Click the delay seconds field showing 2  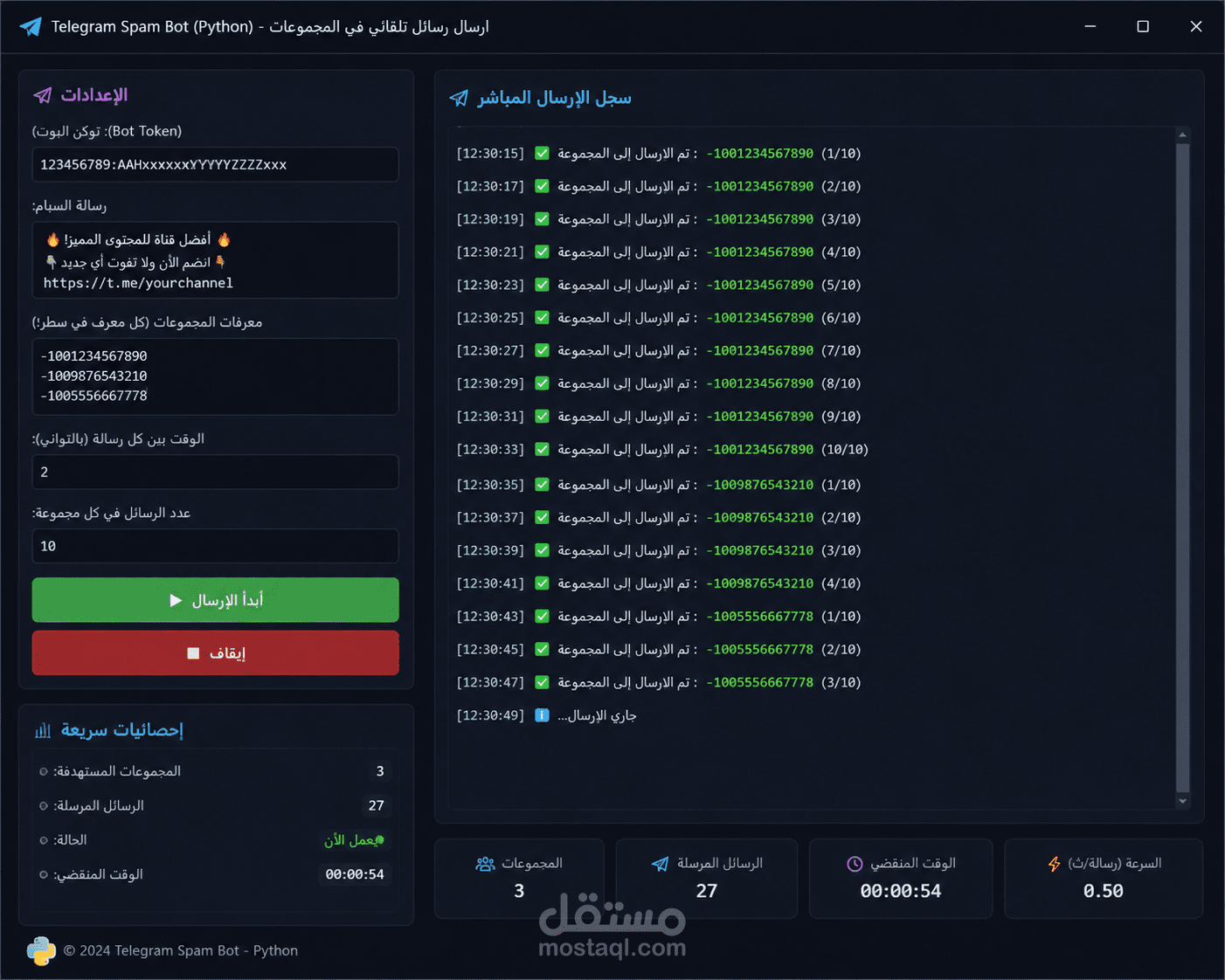tap(216, 472)
